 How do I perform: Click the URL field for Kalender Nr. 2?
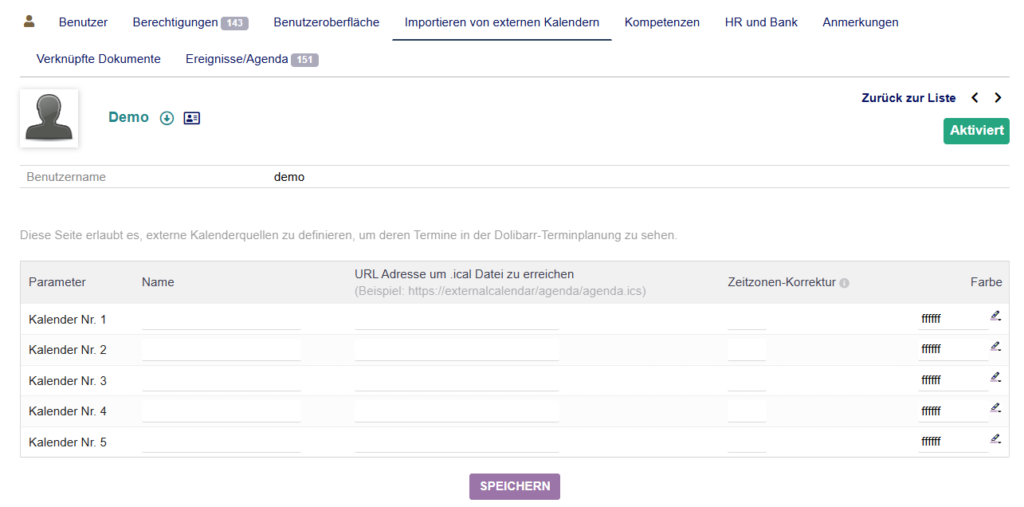(456, 350)
